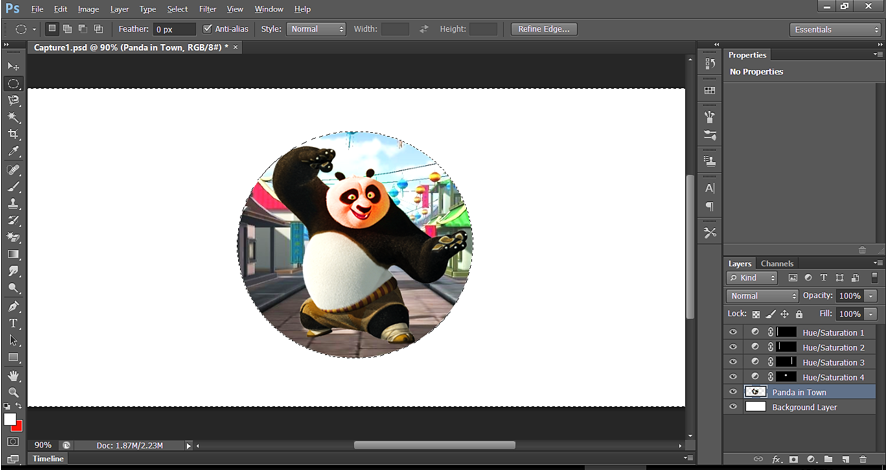The height and width of the screenshot is (470, 887).
Task: Open the Essentials workspace dropdown
Action: coord(835,29)
